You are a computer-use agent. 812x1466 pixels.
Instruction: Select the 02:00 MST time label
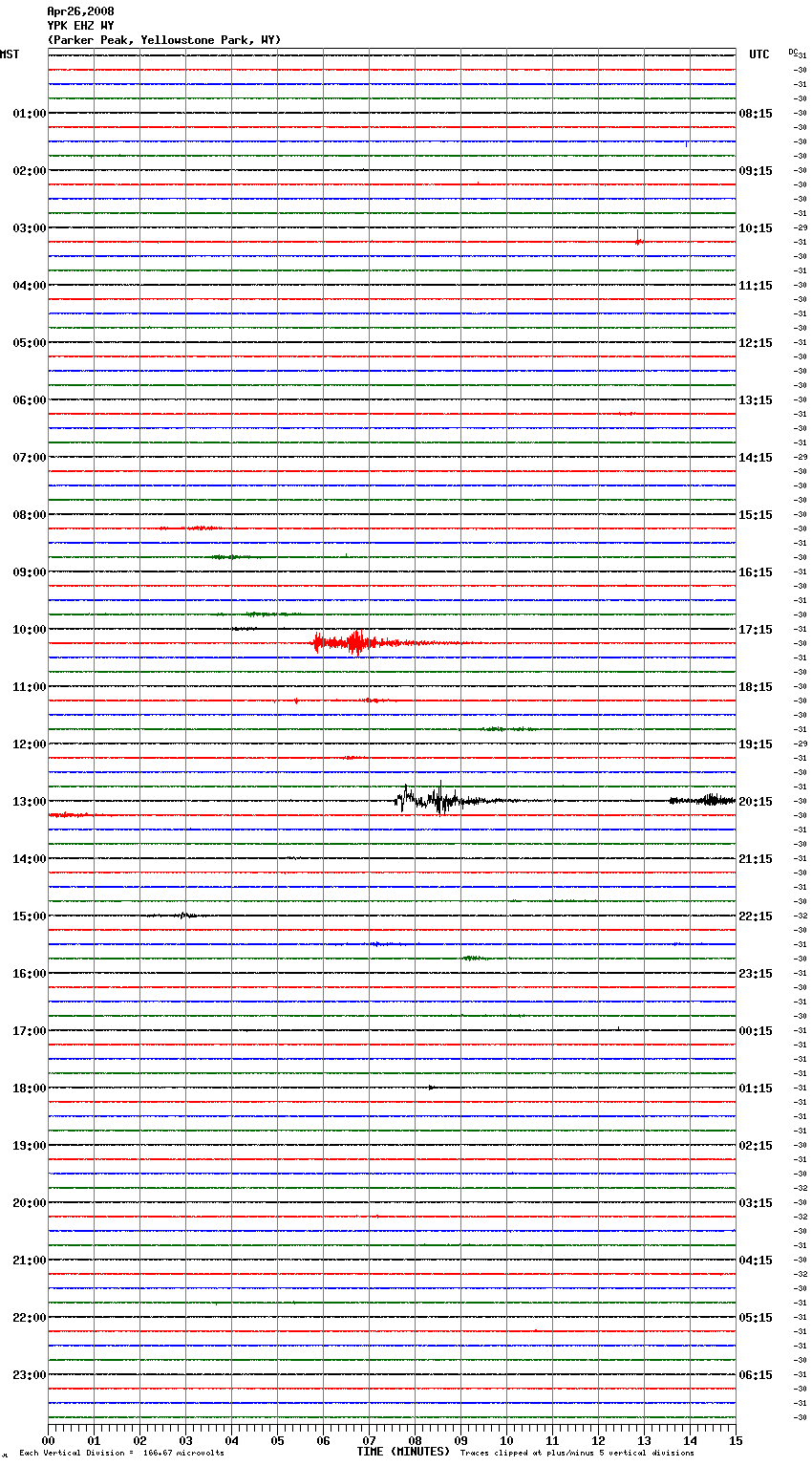(30, 171)
